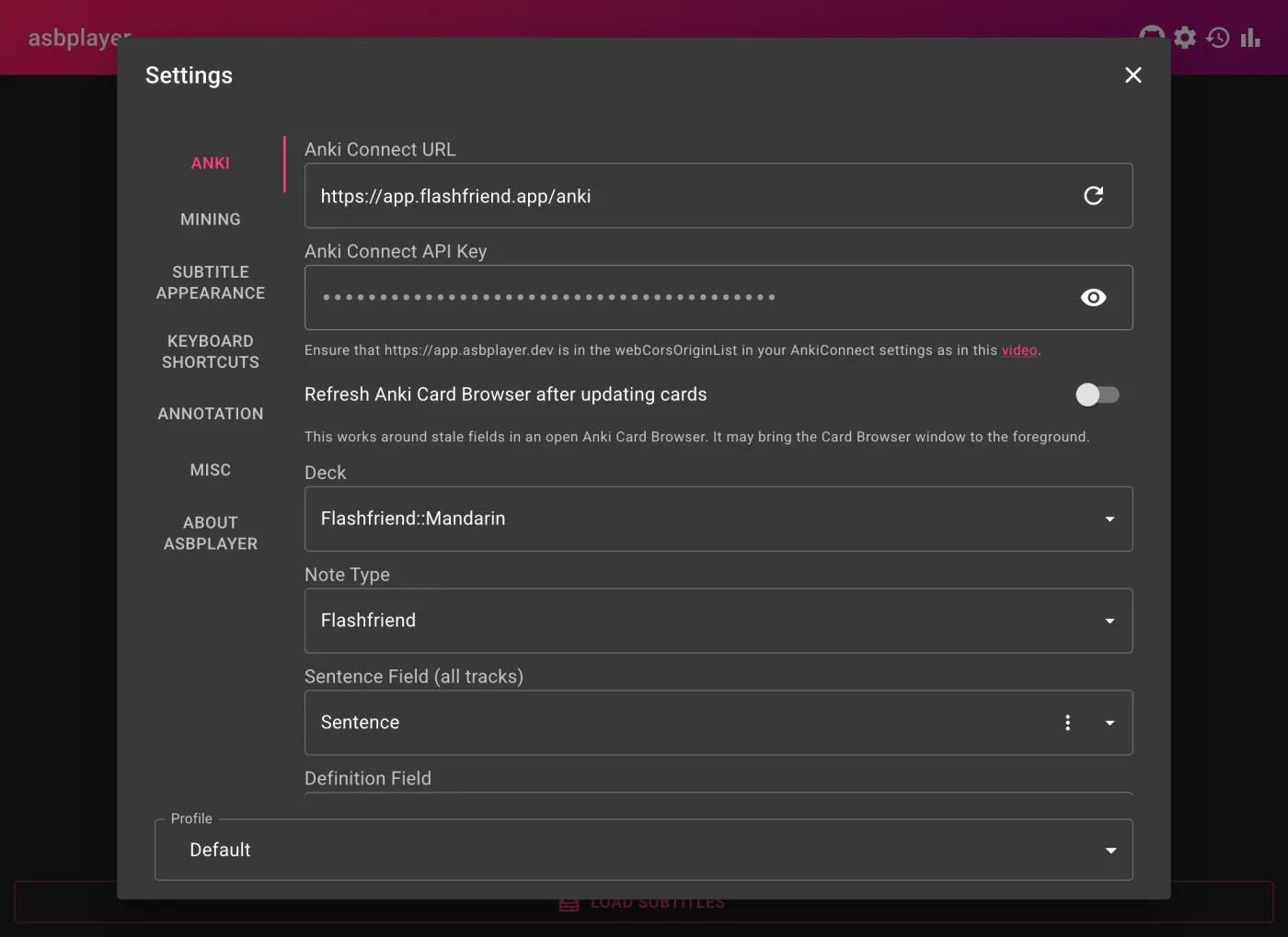This screenshot has width=1288, height=937.
Task: Switch to the Mining settings tab
Action: click(x=211, y=220)
